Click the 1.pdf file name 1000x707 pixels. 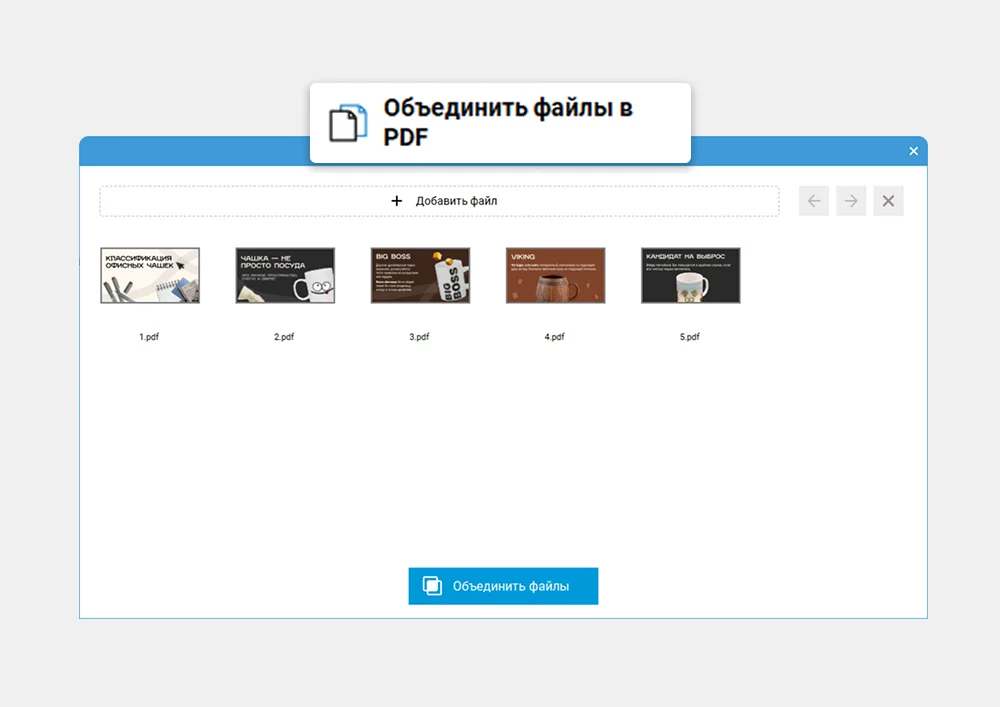point(149,337)
